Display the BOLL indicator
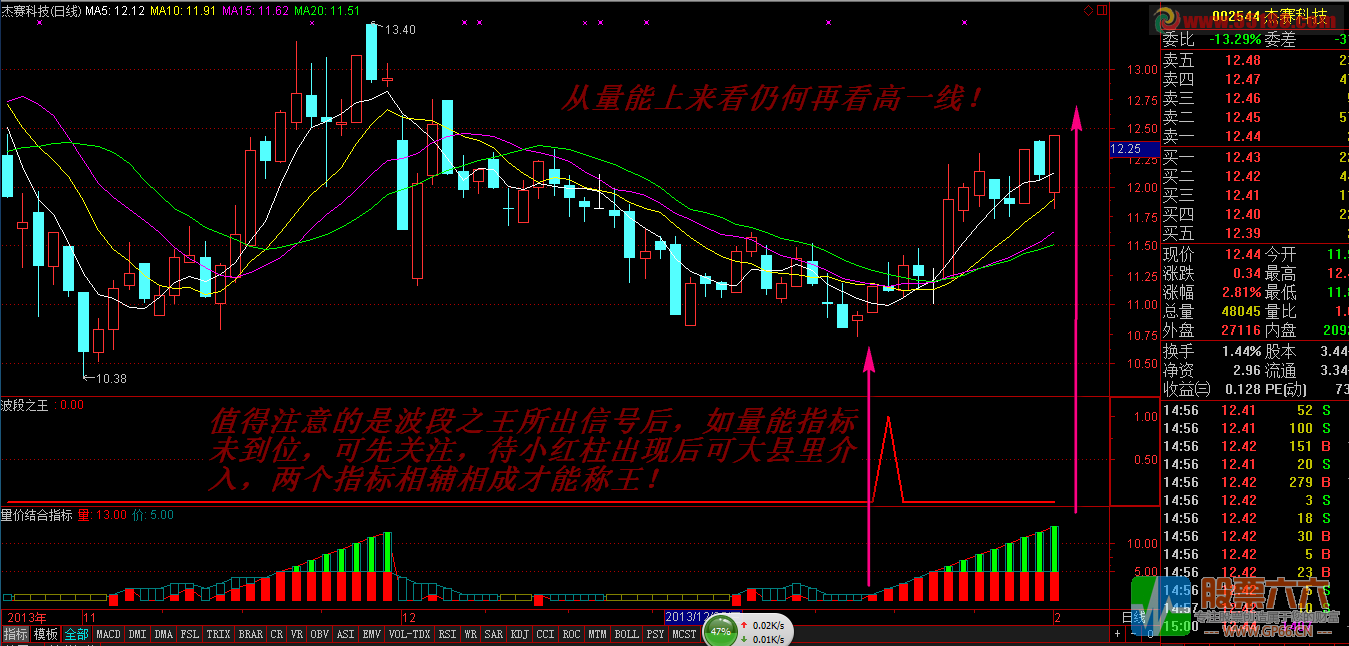 (x=626, y=633)
